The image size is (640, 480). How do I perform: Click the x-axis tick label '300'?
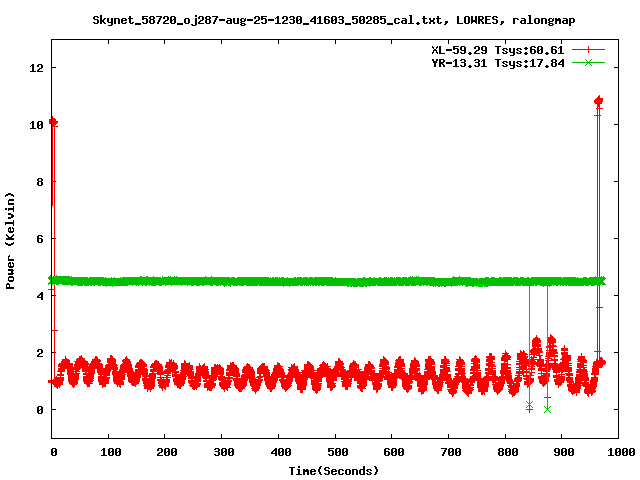click(224, 452)
